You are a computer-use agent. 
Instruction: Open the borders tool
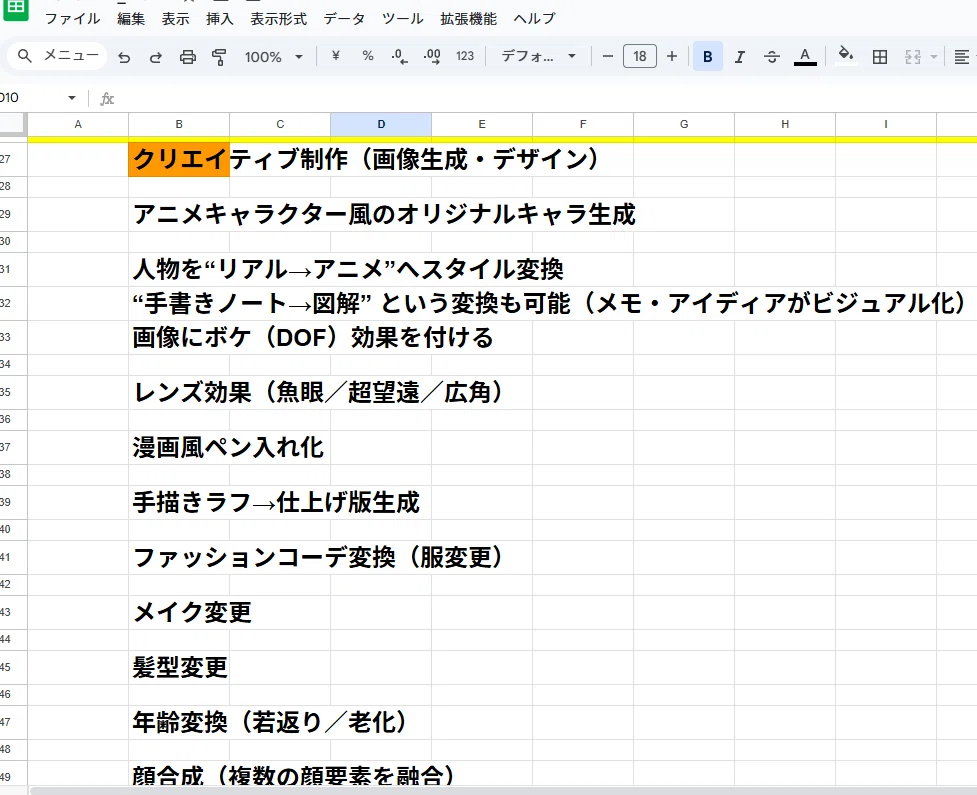point(880,57)
